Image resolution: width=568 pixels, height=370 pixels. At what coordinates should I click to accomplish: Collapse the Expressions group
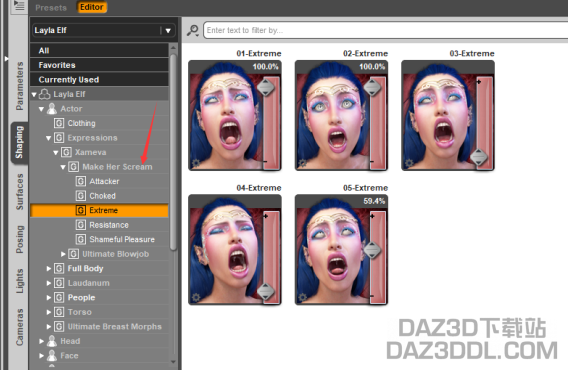pos(49,138)
